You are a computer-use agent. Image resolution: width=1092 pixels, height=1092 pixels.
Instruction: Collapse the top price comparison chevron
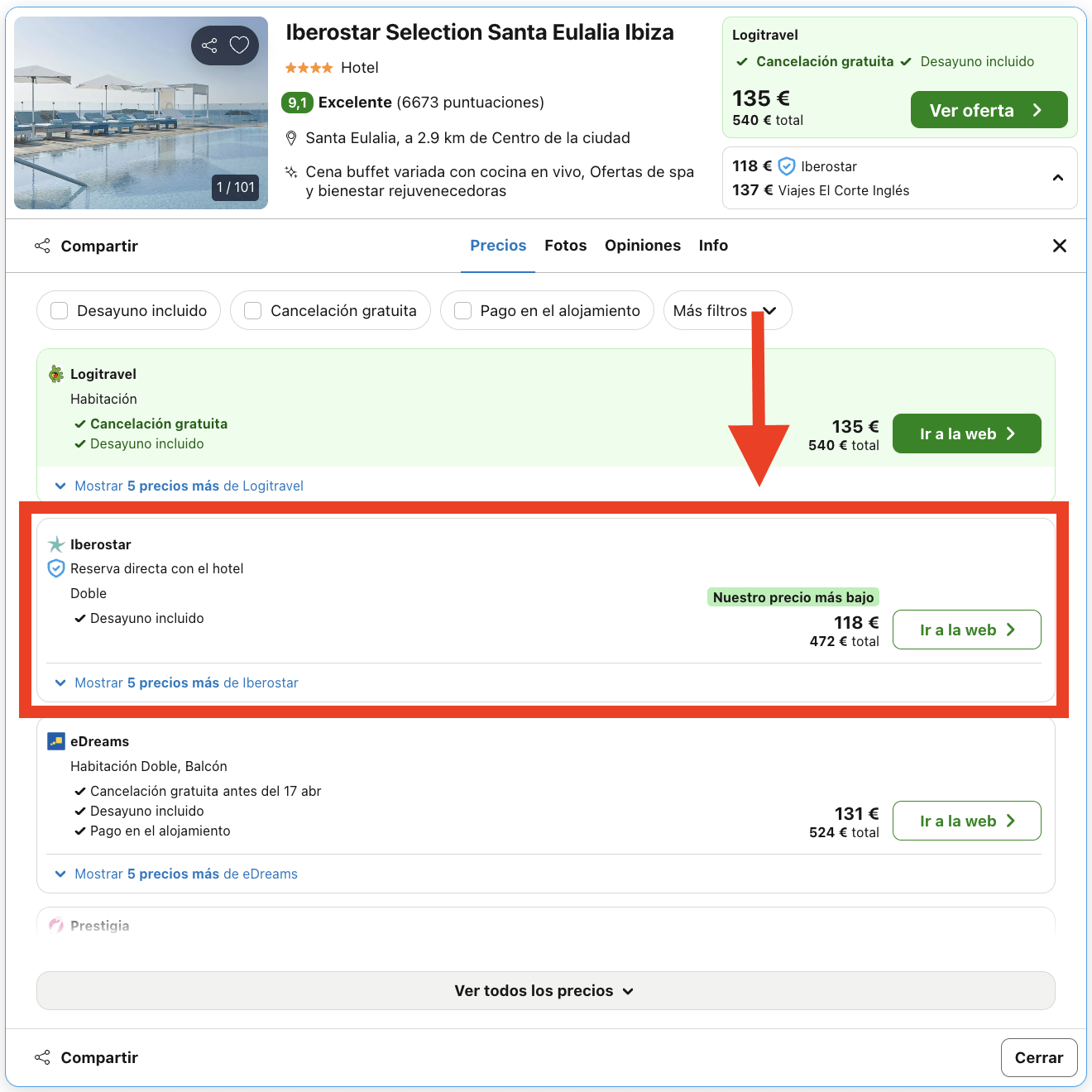tap(1057, 178)
